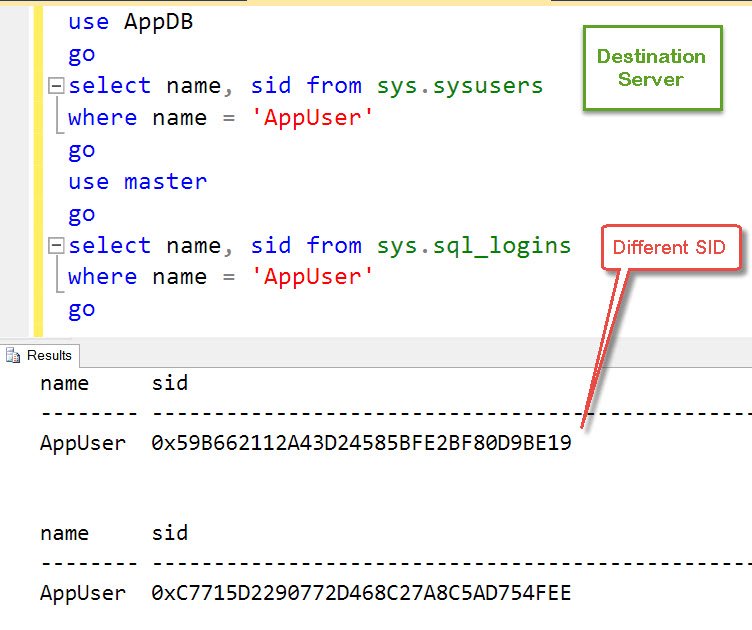Collapse the sys.sysusers select statement

[56, 86]
